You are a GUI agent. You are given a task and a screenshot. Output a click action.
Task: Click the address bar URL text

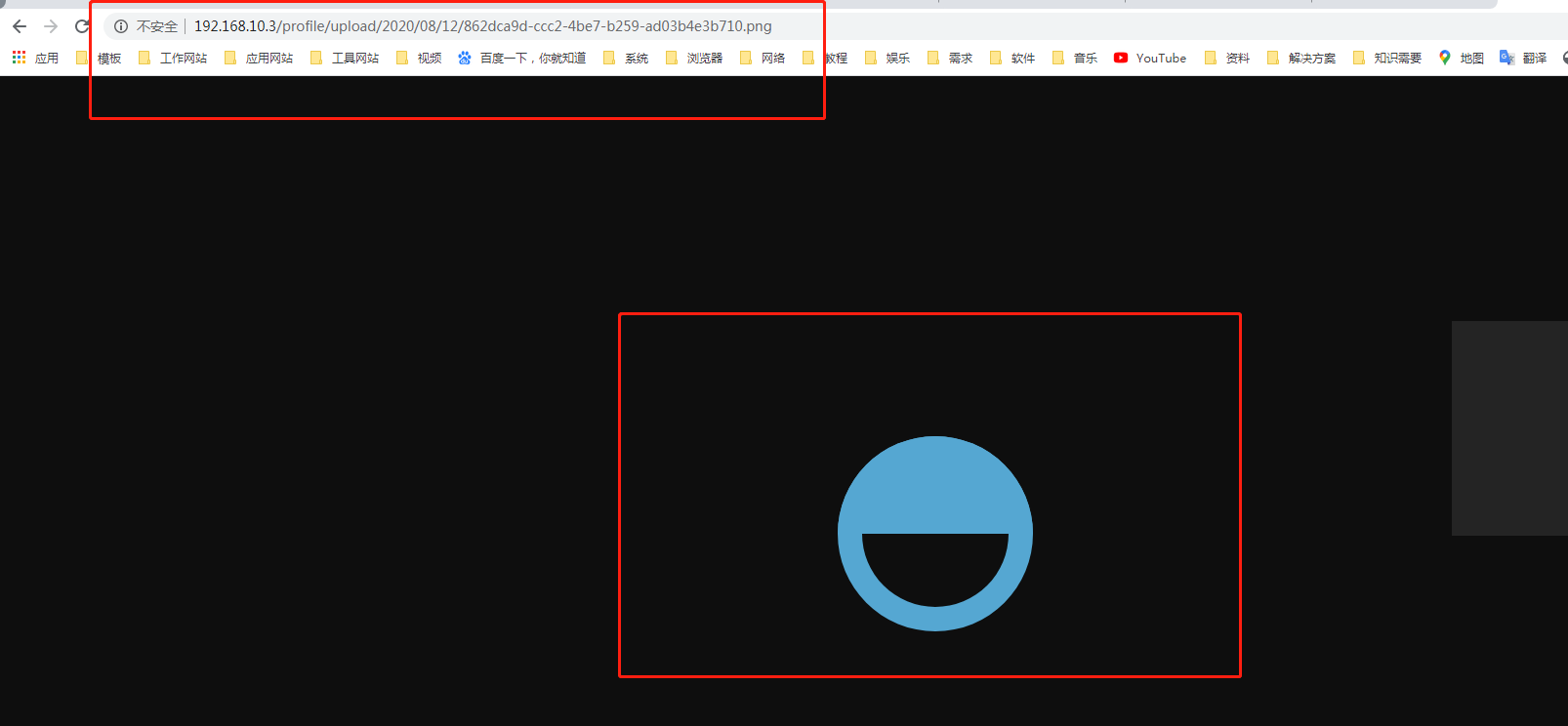point(482,26)
